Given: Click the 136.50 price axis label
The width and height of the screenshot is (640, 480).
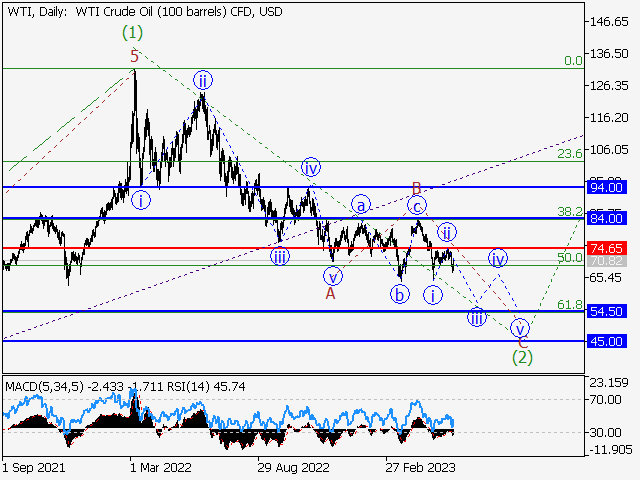Looking at the screenshot, I should (x=610, y=53).
